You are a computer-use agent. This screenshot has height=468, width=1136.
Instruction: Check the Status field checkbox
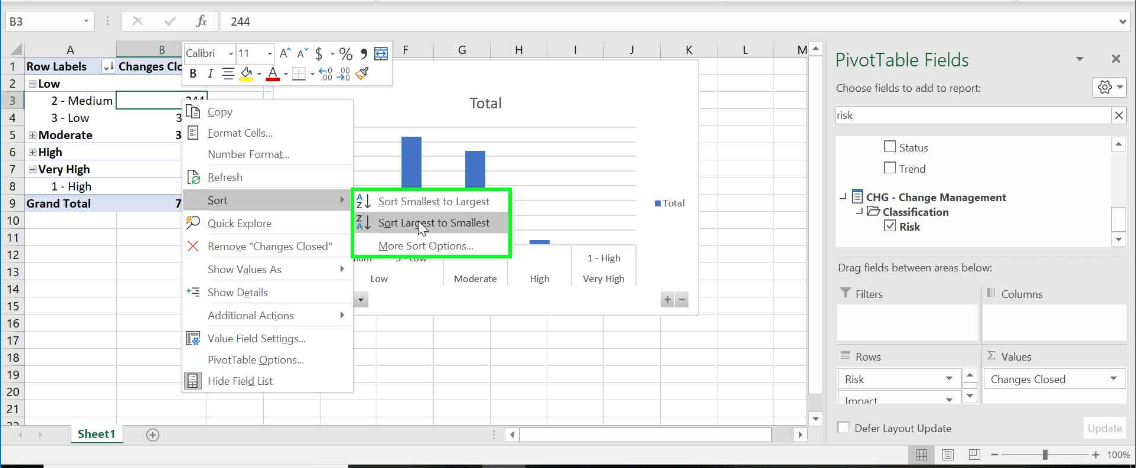pyautogui.click(x=890, y=147)
